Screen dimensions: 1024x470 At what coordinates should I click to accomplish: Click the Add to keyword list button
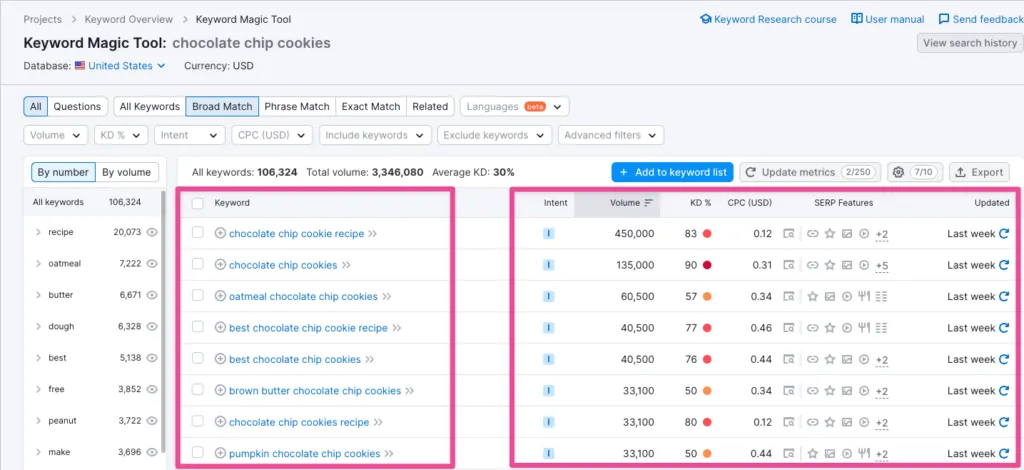tap(673, 172)
